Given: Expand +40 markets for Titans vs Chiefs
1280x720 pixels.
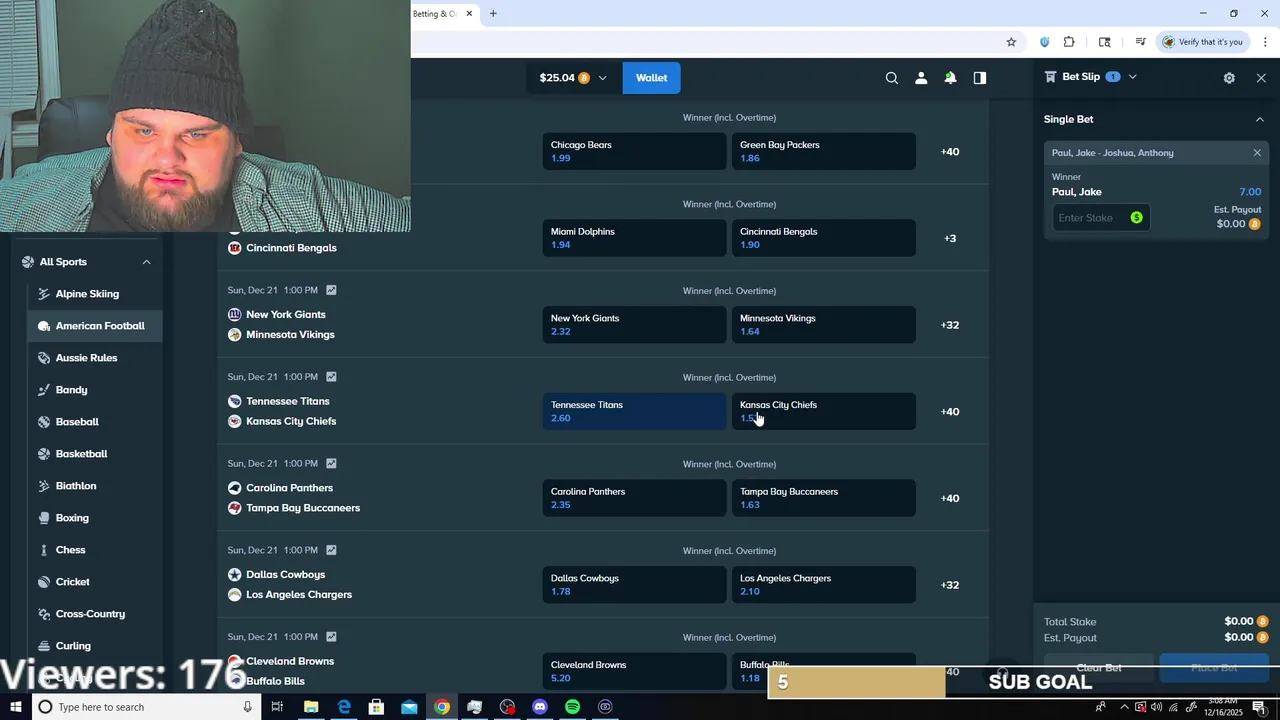Looking at the screenshot, I should 950,412.
